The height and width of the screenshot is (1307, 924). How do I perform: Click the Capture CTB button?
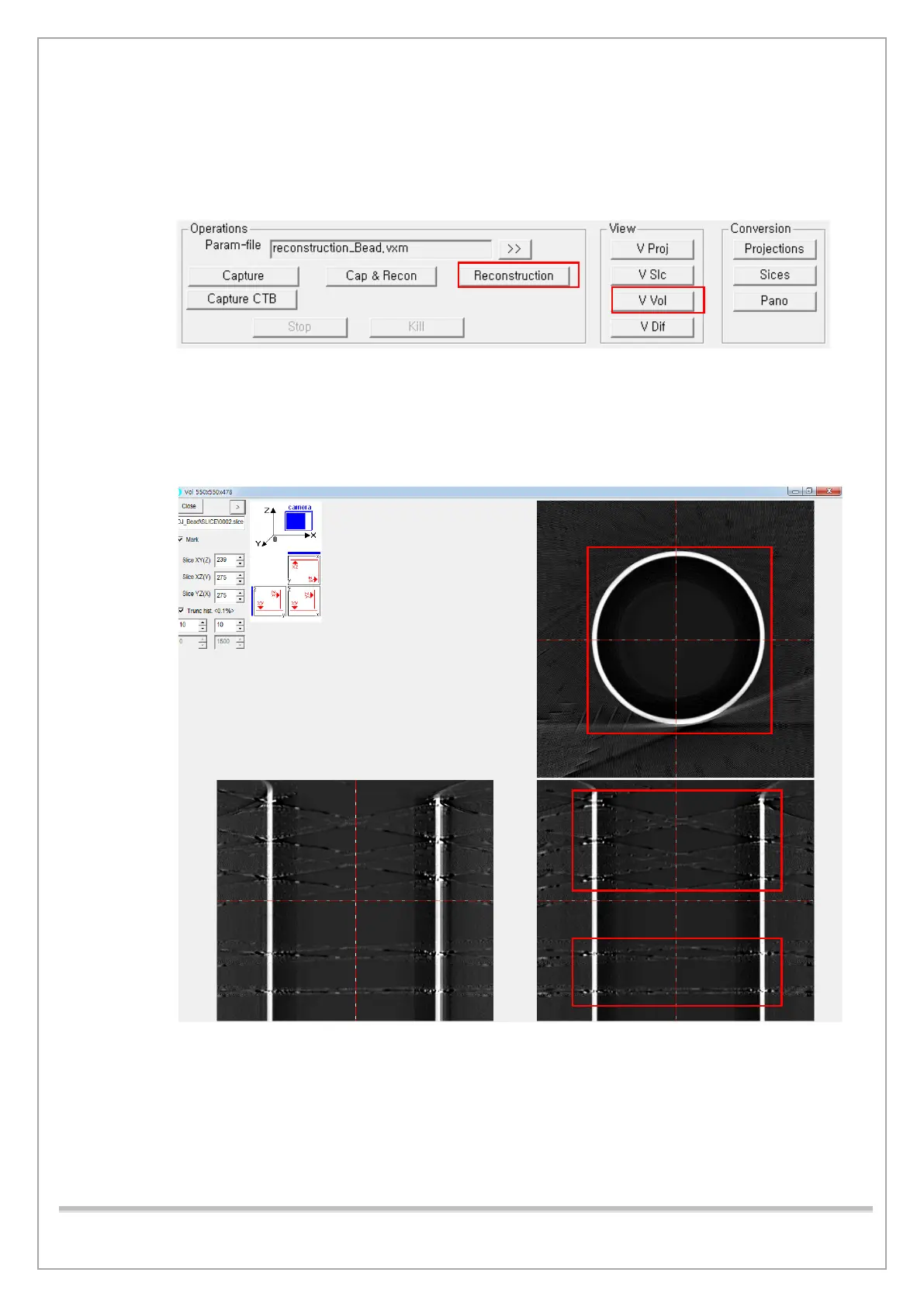pyautogui.click(x=241, y=299)
